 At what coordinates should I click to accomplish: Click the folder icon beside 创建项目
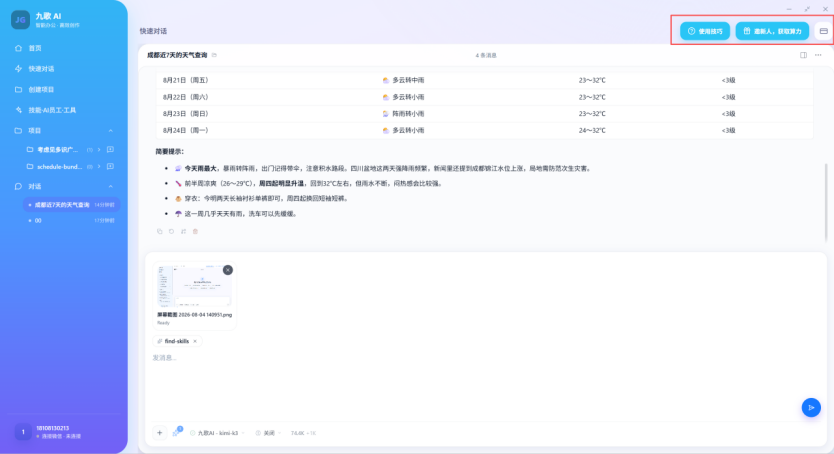click(x=19, y=89)
